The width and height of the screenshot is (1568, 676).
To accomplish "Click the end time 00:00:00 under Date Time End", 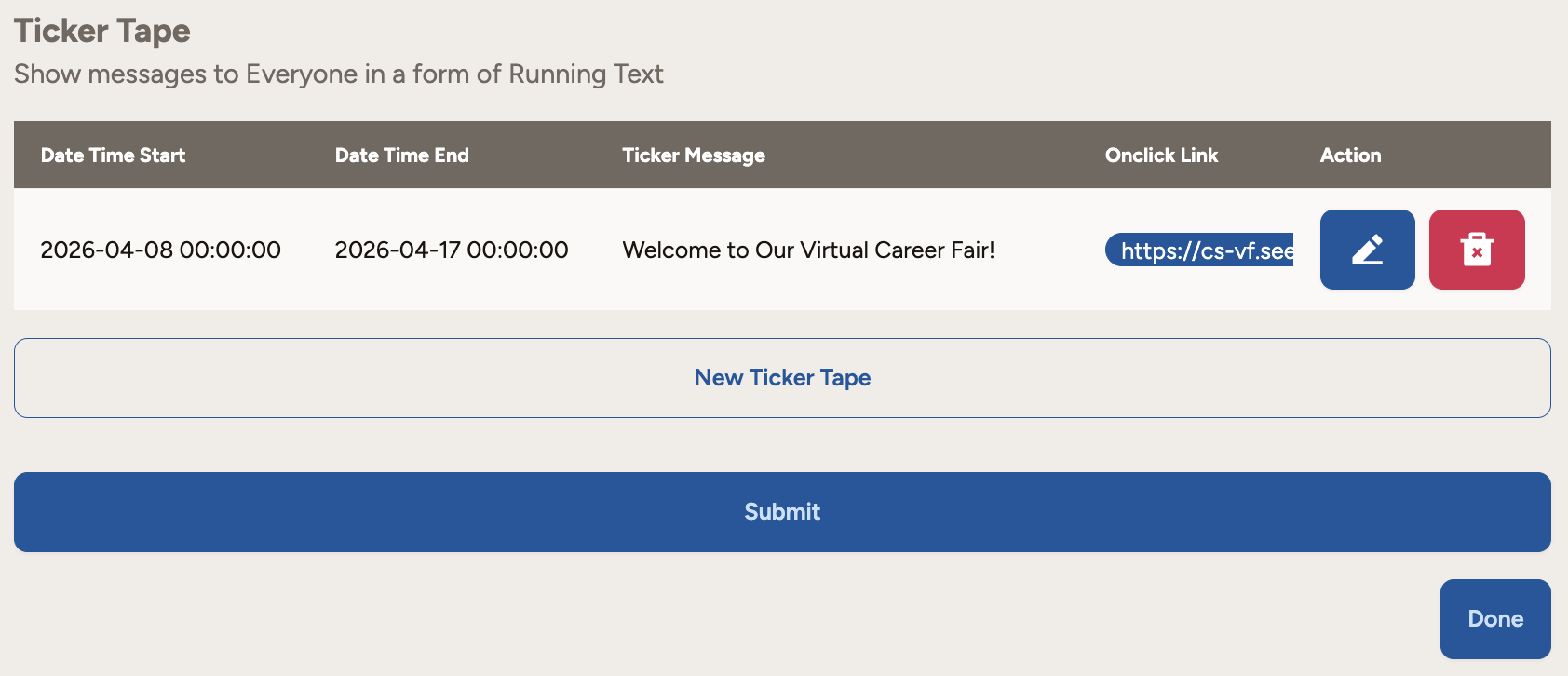I will pos(518,250).
